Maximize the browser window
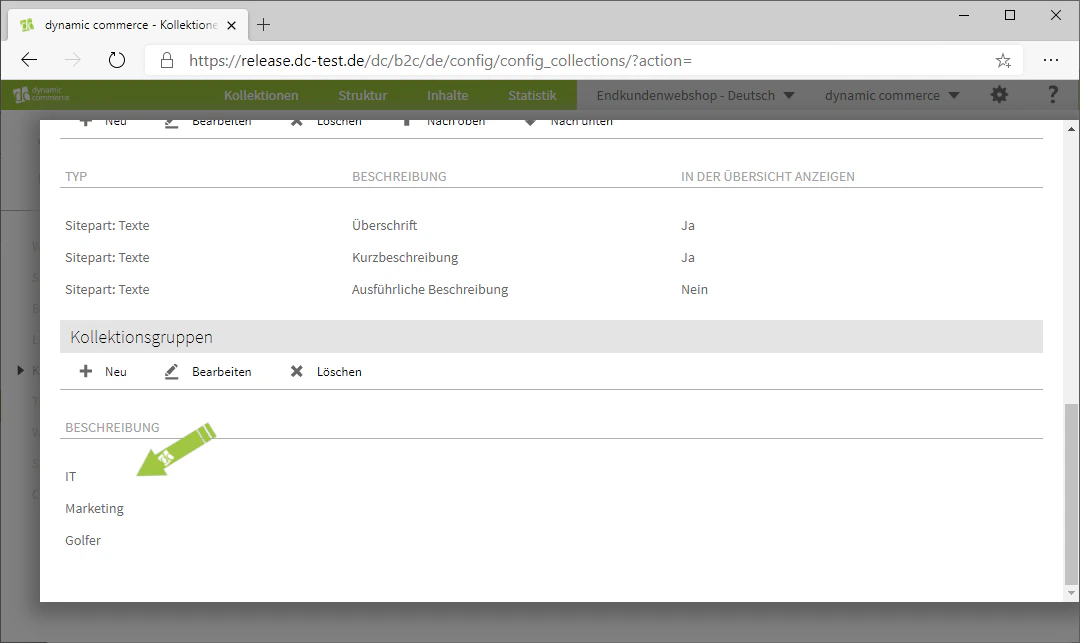The height and width of the screenshot is (643, 1080). (1010, 15)
